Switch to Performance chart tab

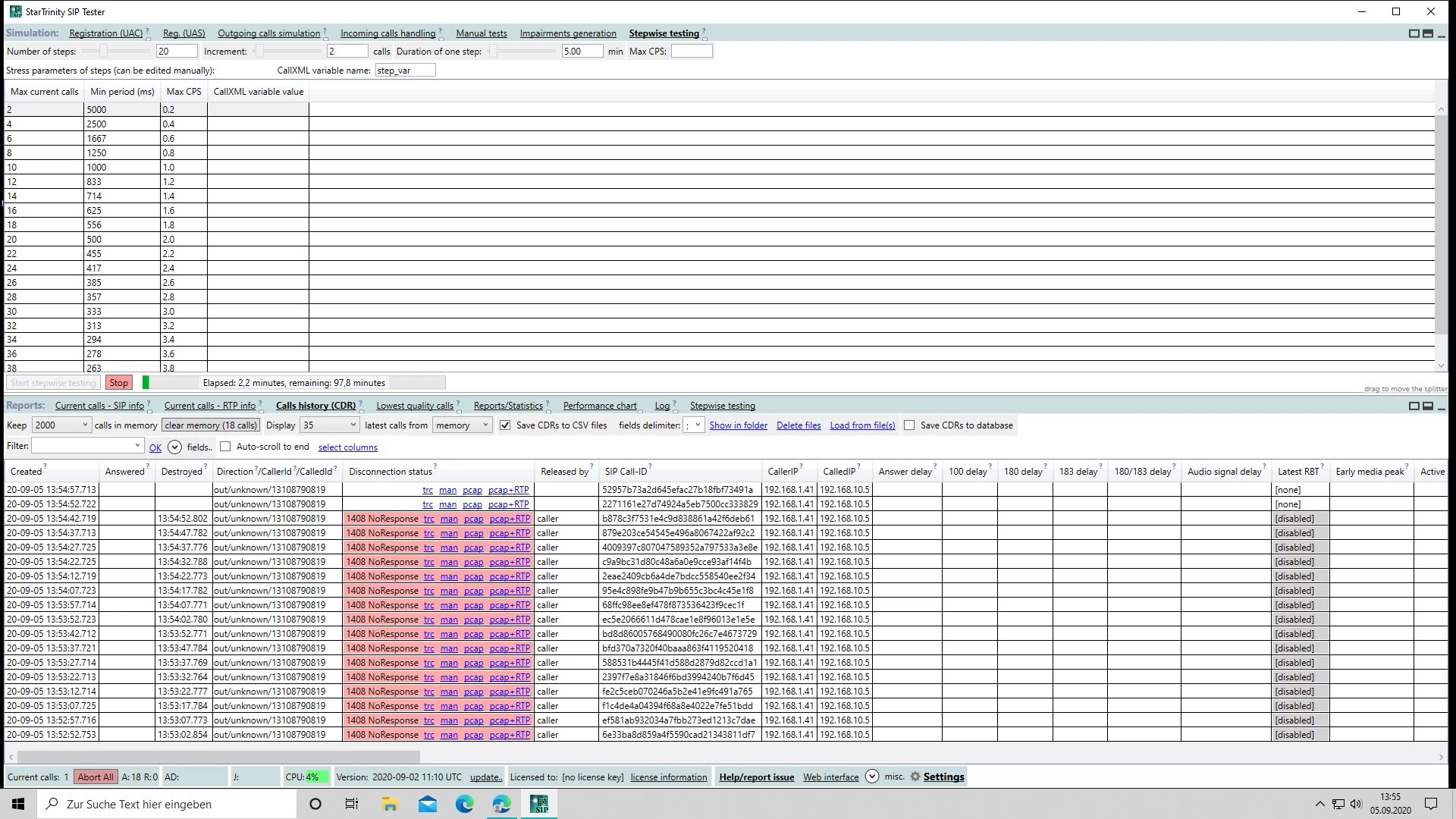tap(599, 406)
